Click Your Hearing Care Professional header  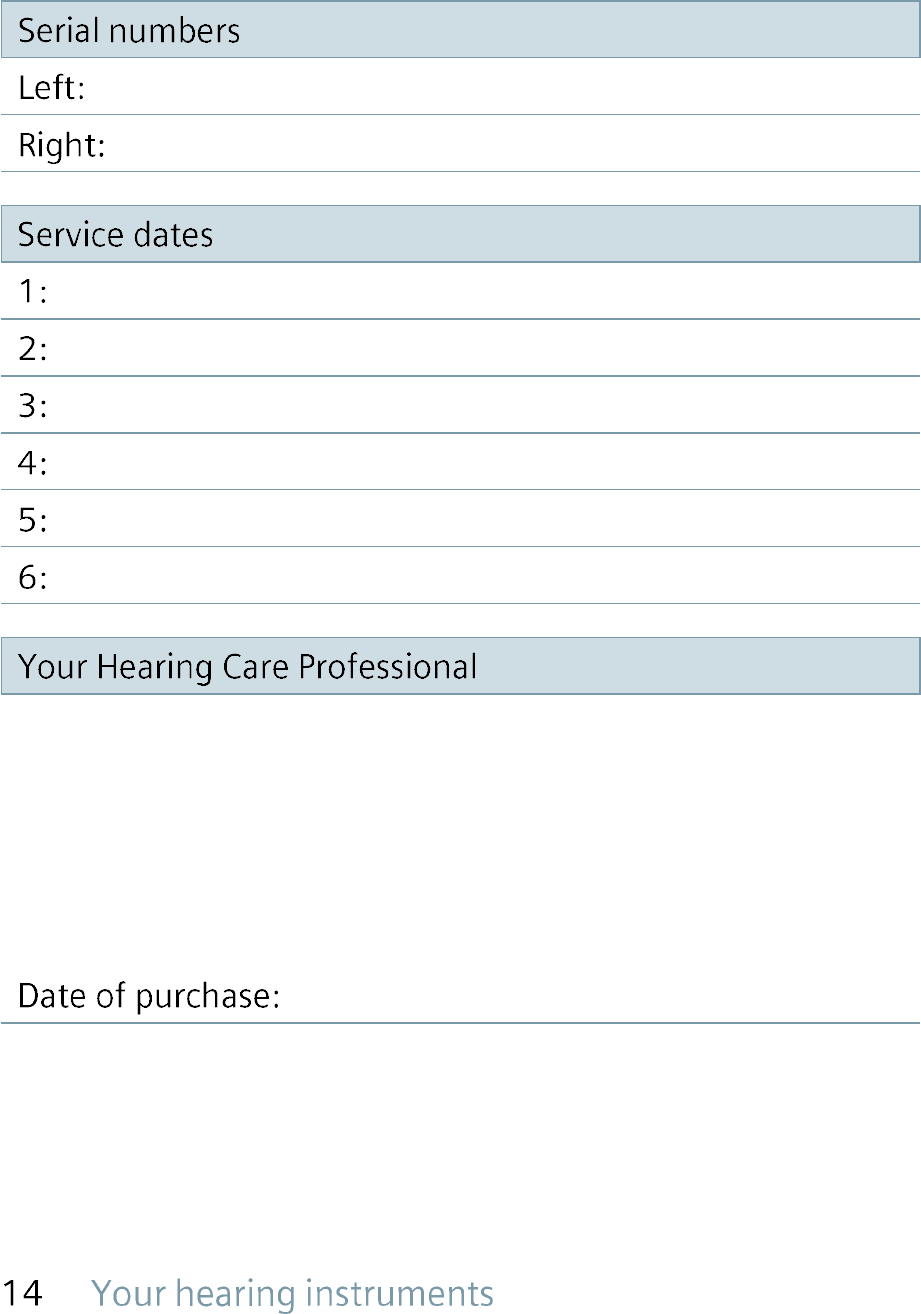(x=460, y=666)
